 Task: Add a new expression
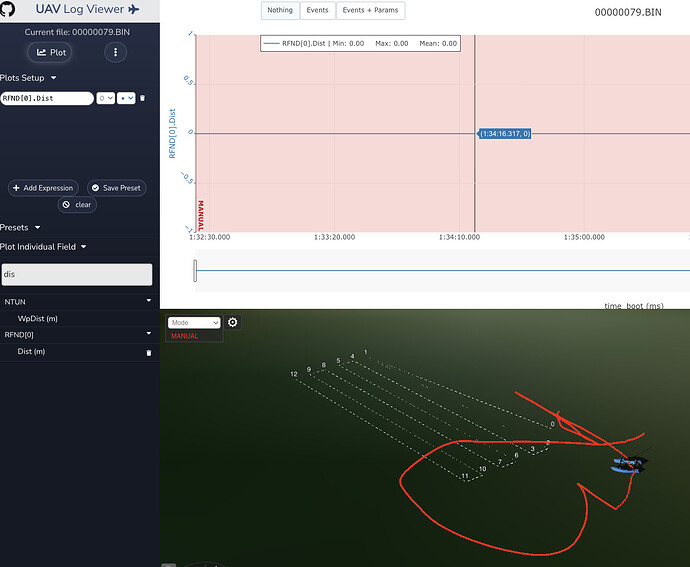[x=43, y=188]
